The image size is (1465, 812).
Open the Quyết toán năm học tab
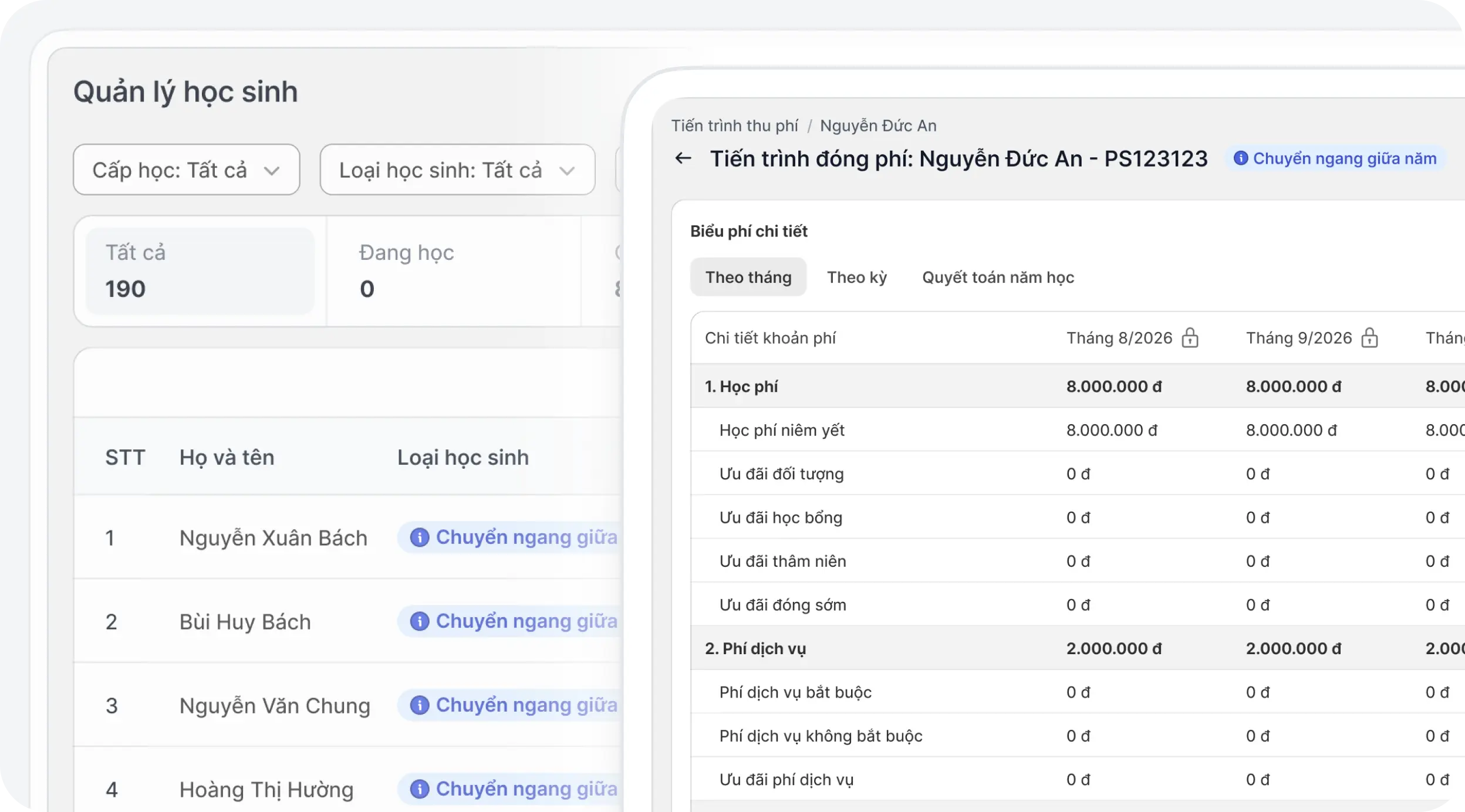point(998,277)
